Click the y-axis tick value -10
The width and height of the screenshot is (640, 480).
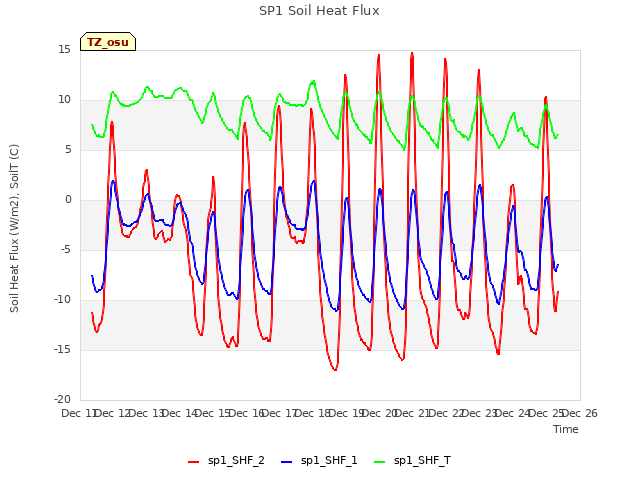click(x=62, y=300)
